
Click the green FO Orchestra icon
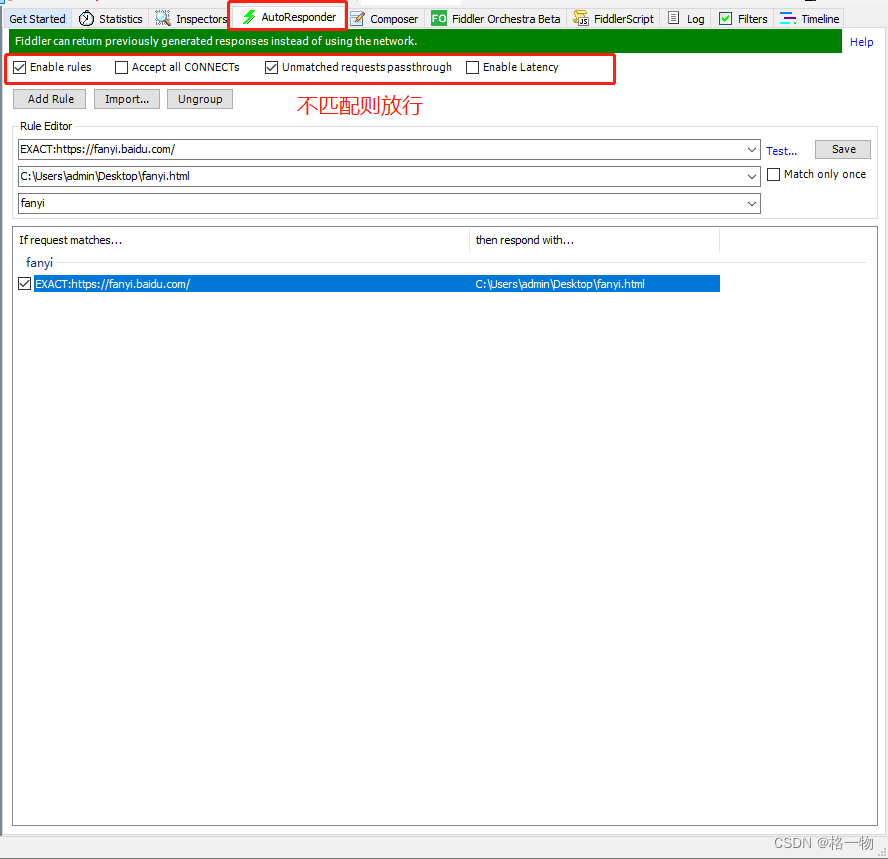439,19
